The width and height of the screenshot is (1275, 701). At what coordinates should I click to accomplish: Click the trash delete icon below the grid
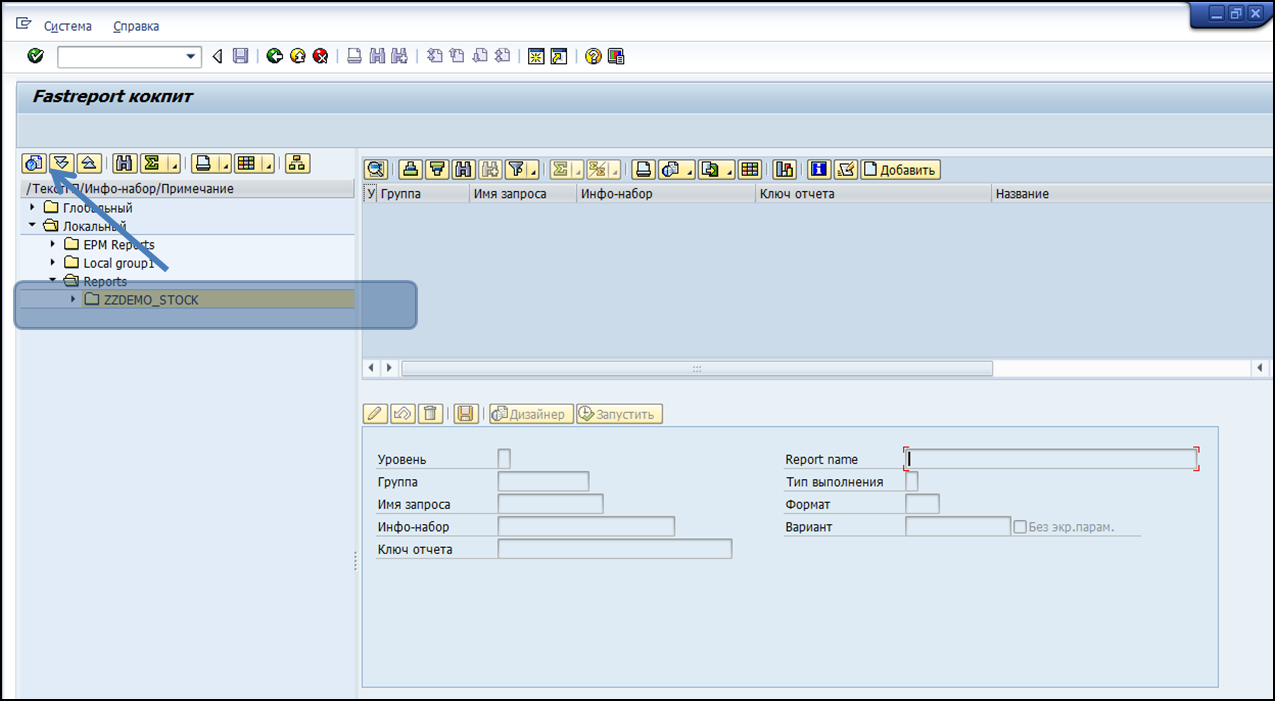[x=430, y=414]
